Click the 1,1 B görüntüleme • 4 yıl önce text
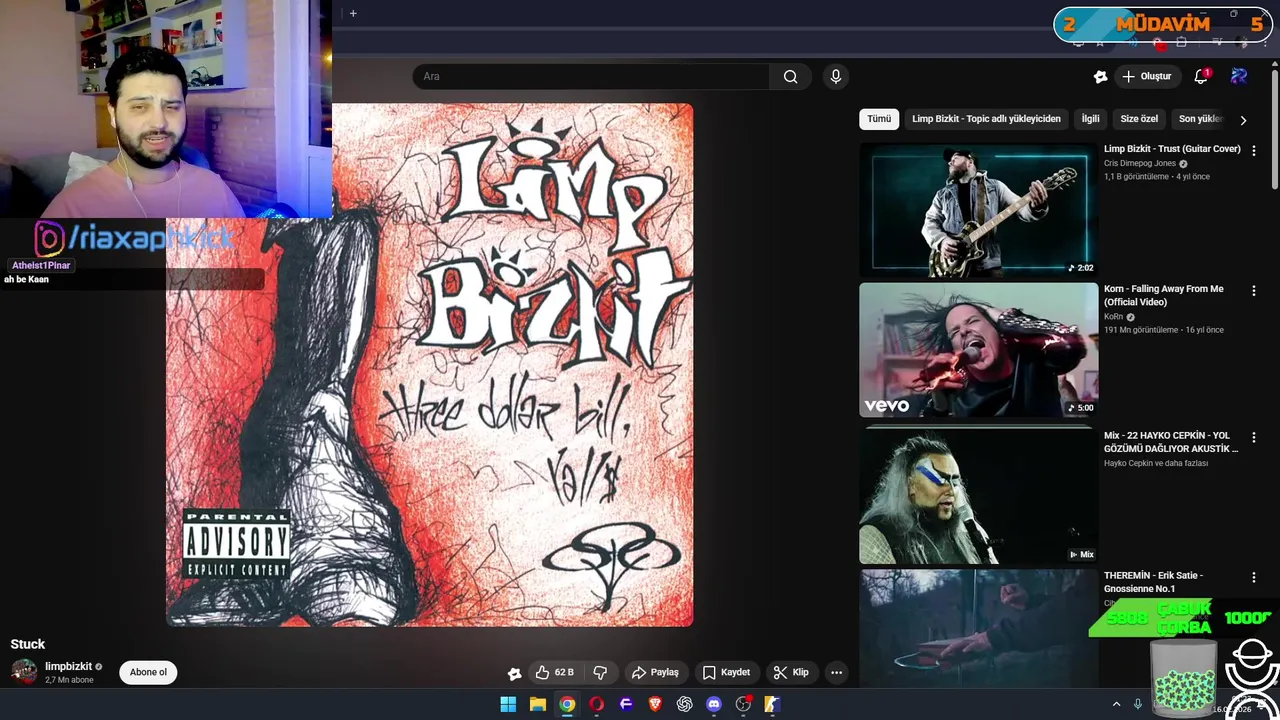Image resolution: width=1280 pixels, height=720 pixels. coord(1157,177)
